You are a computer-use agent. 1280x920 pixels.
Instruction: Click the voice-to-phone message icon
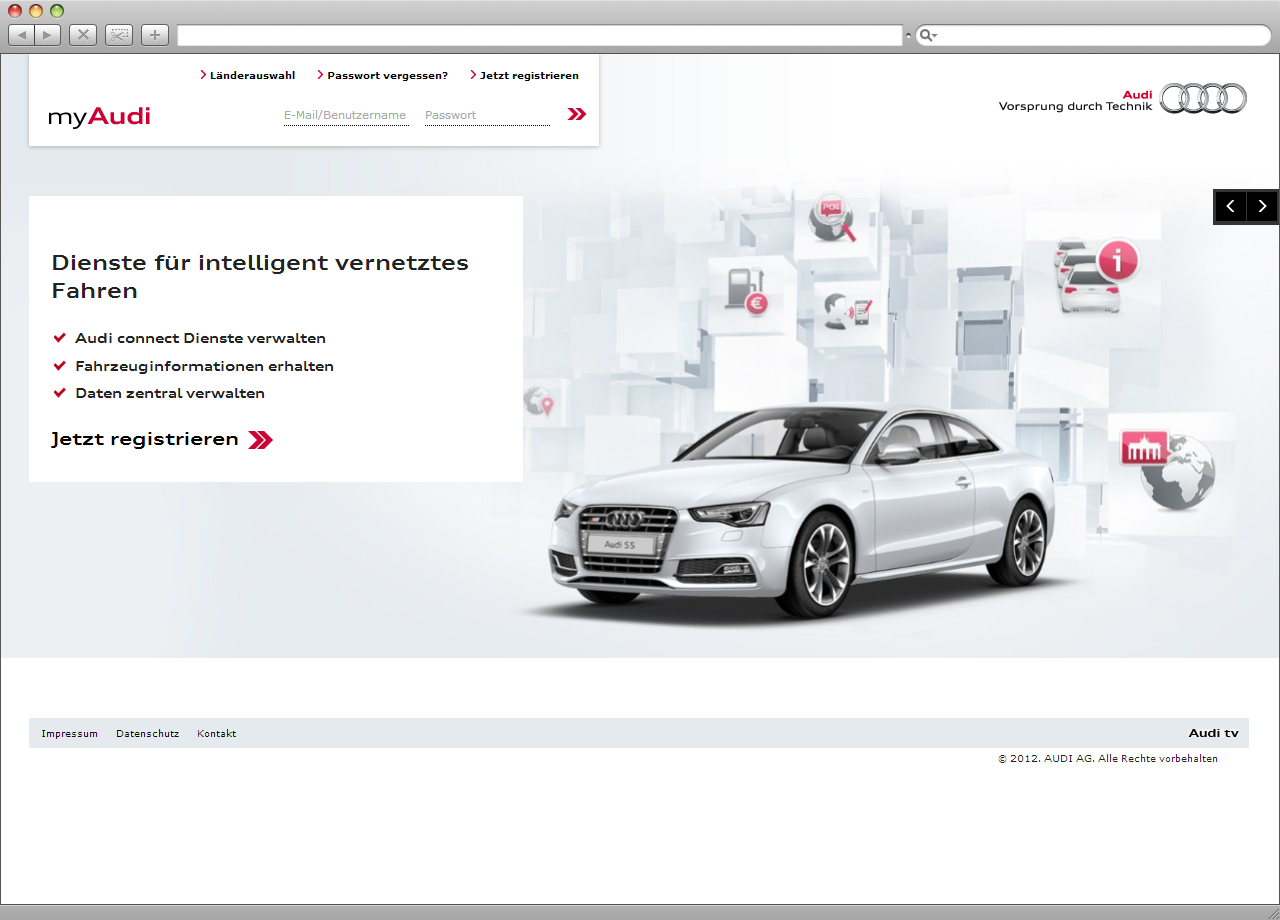(x=849, y=311)
